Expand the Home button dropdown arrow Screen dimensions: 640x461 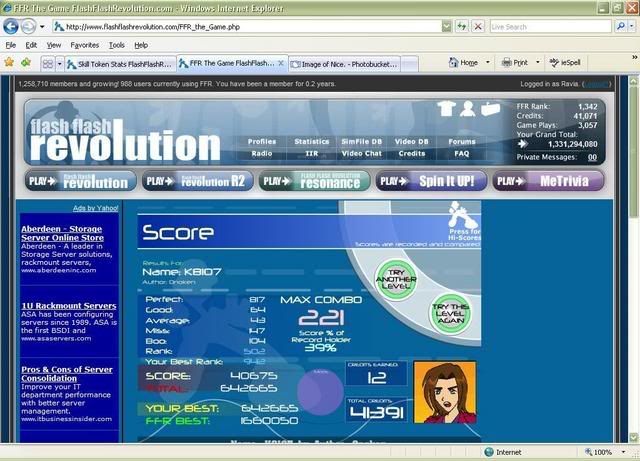click(x=484, y=63)
